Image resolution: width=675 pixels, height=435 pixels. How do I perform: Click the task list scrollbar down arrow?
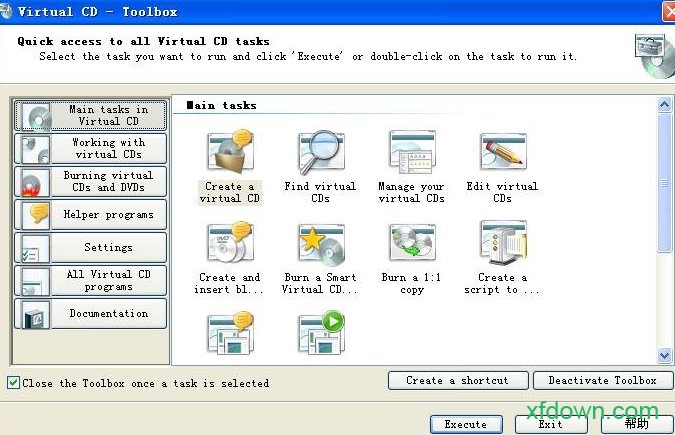tap(664, 355)
